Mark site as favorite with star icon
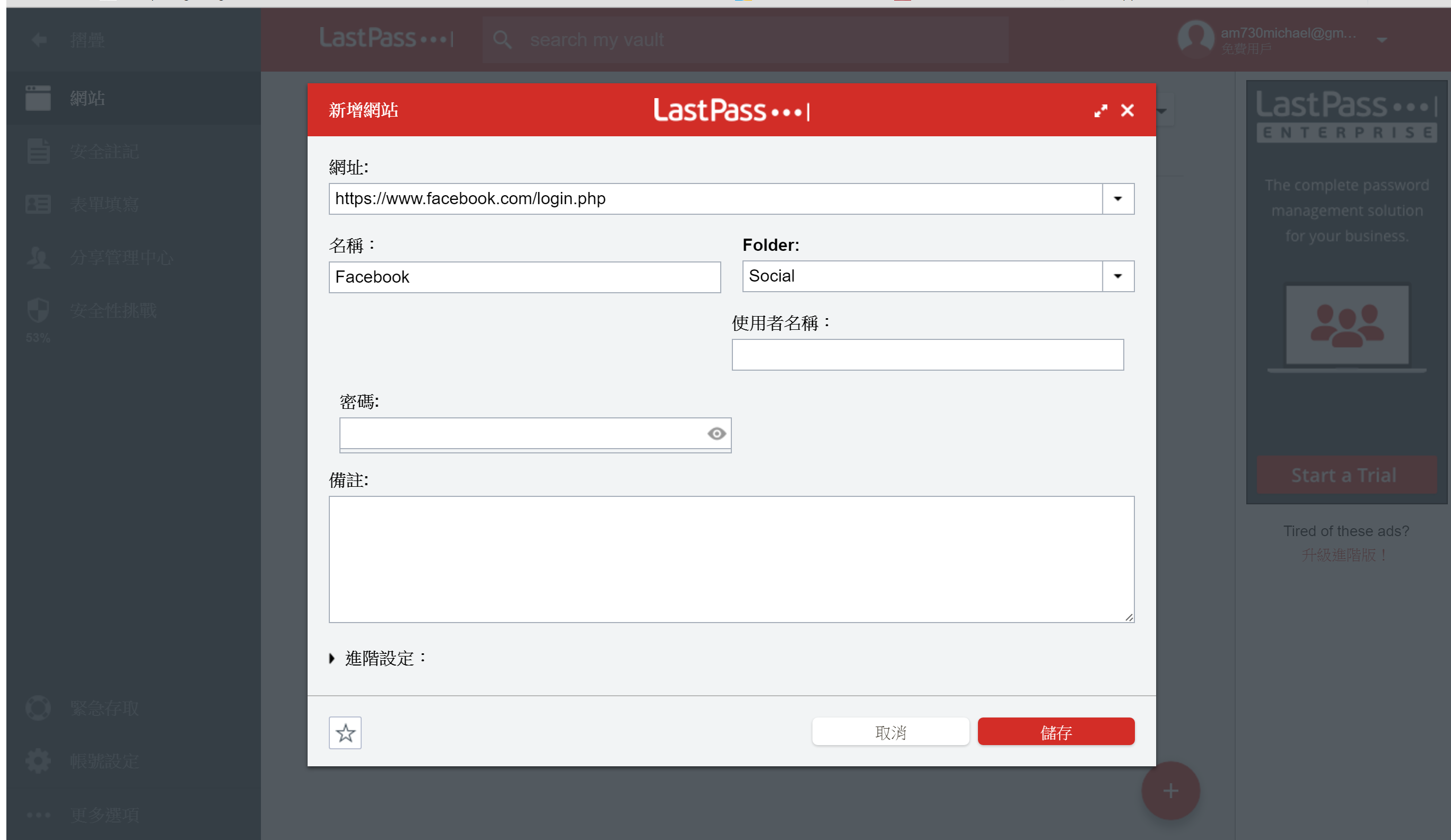This screenshot has width=1451, height=840. 345,732
